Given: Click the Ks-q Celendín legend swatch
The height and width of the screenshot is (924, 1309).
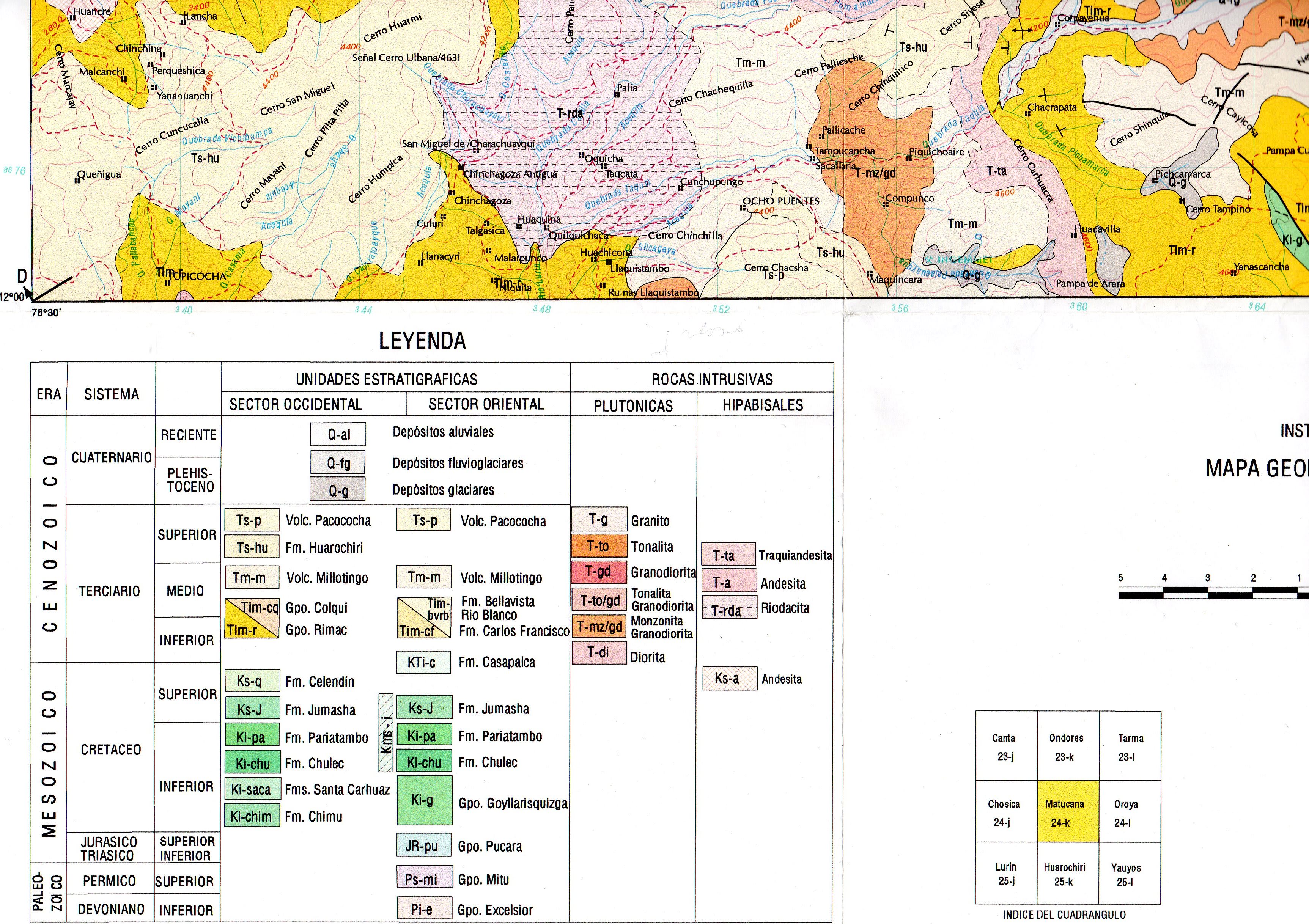Looking at the screenshot, I should 252,680.
